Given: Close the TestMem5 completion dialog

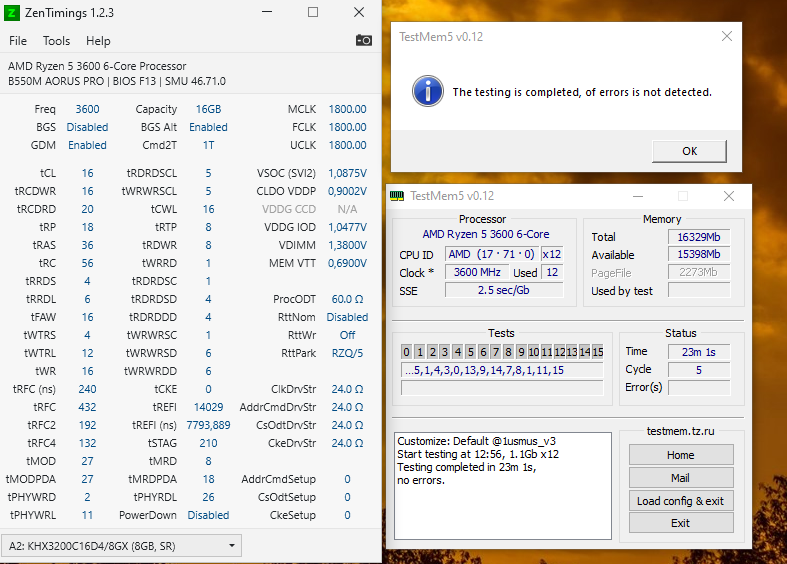Looking at the screenshot, I should (x=726, y=36).
